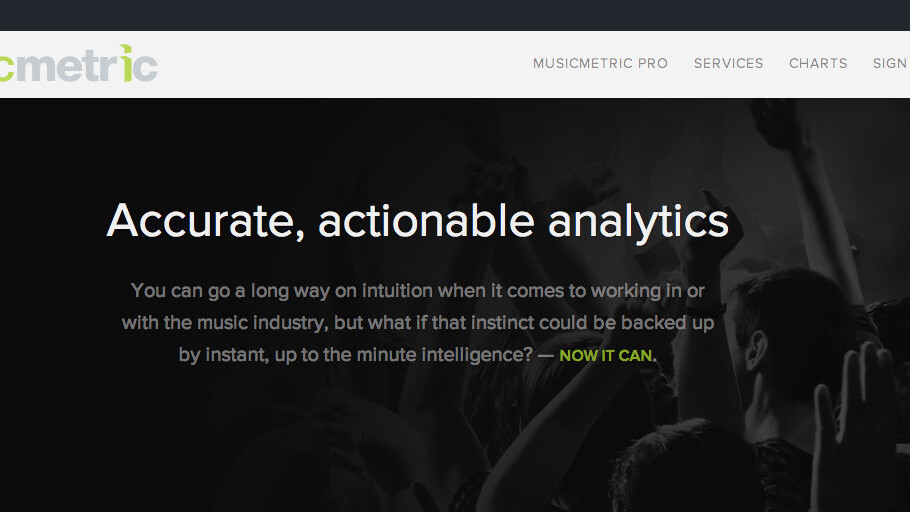This screenshot has width=910, height=512.
Task: Click the green accent on the logo's letter i
Action: pyautogui.click(x=126, y=49)
